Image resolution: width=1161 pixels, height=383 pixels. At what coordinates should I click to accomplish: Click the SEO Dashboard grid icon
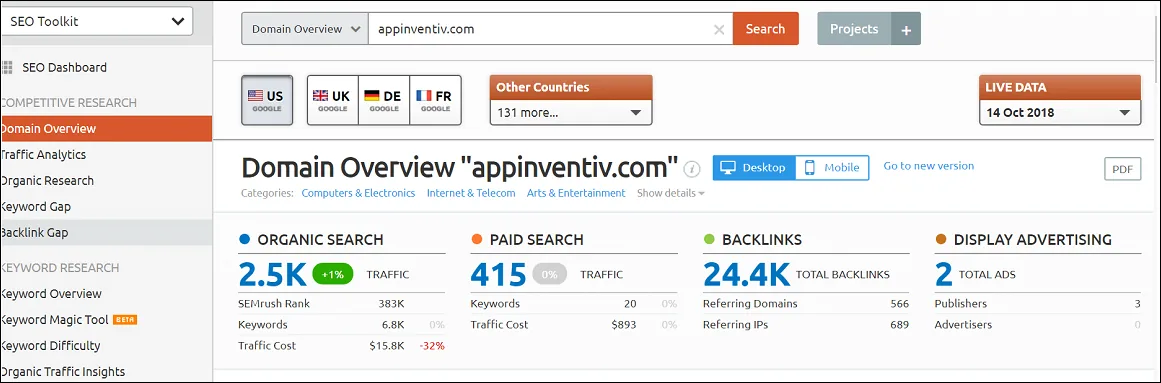[7, 67]
